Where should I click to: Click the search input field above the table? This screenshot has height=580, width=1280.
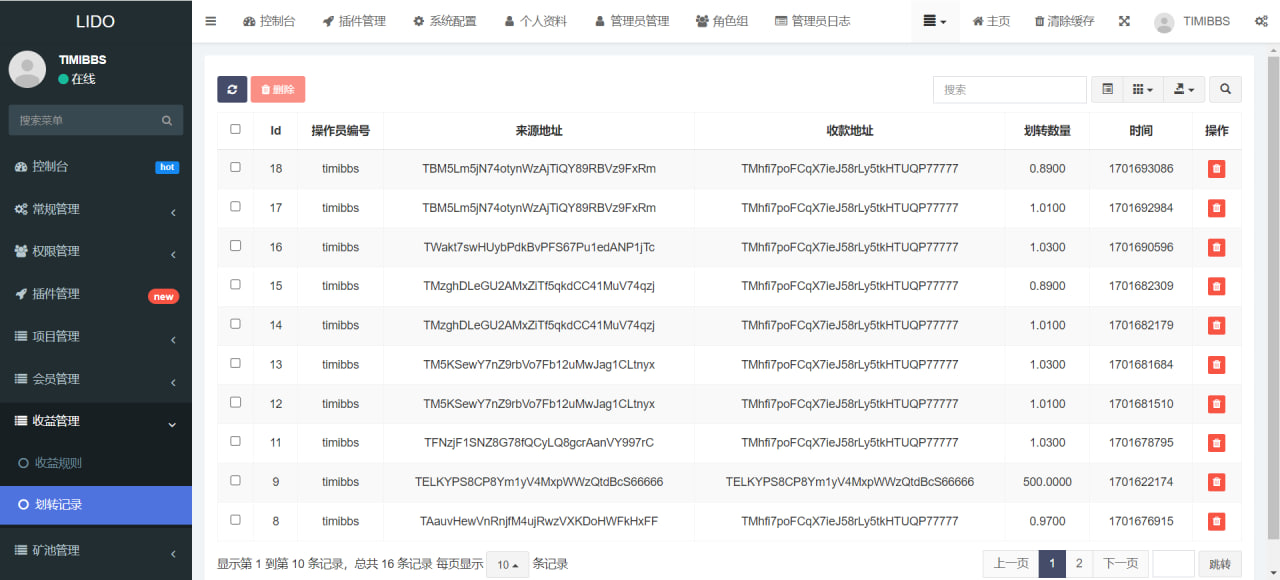(x=1009, y=89)
